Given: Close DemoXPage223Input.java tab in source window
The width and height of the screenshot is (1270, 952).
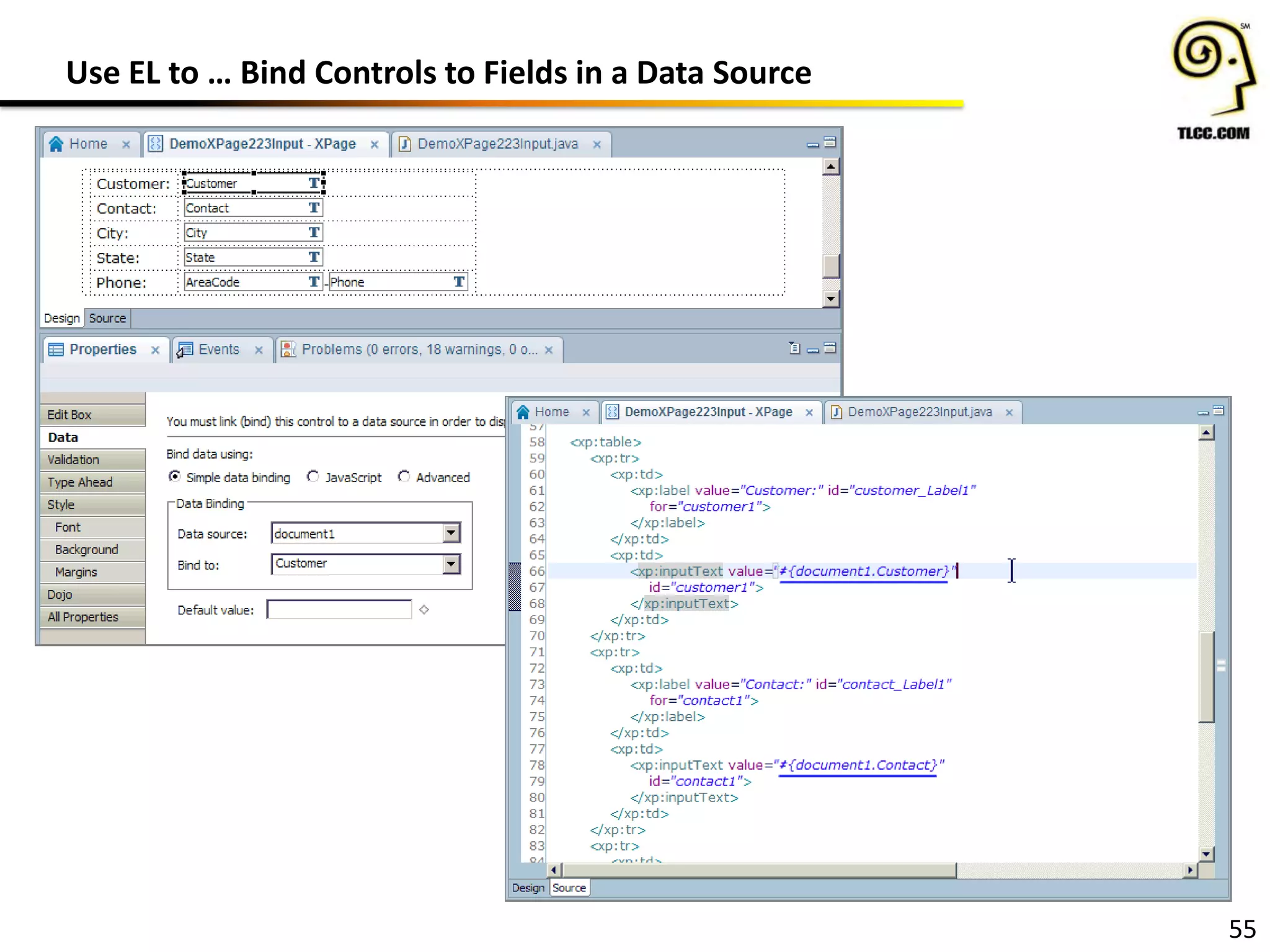Looking at the screenshot, I should (x=1009, y=412).
